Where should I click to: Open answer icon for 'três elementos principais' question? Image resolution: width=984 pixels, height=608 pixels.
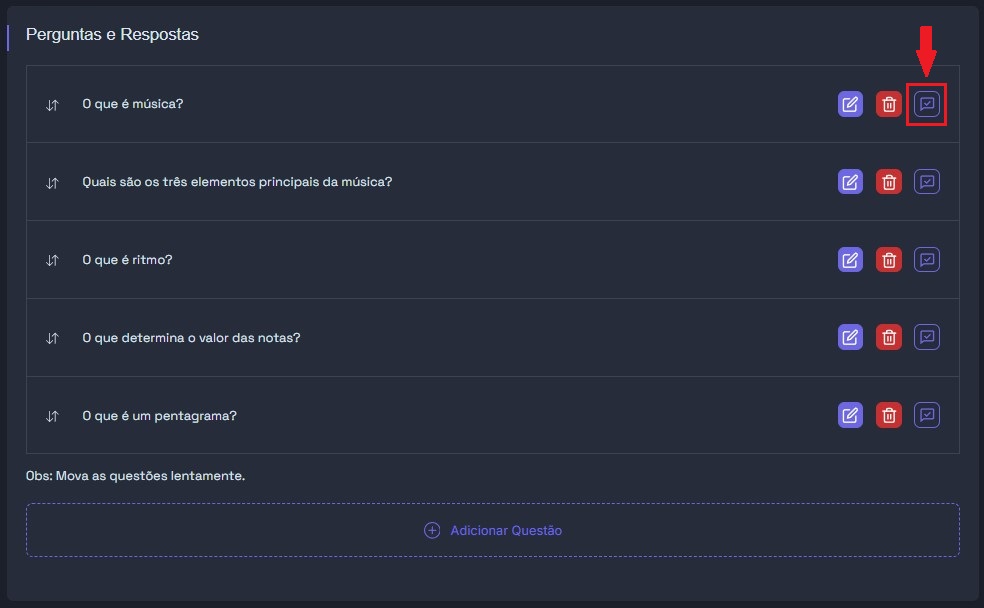[x=927, y=182]
